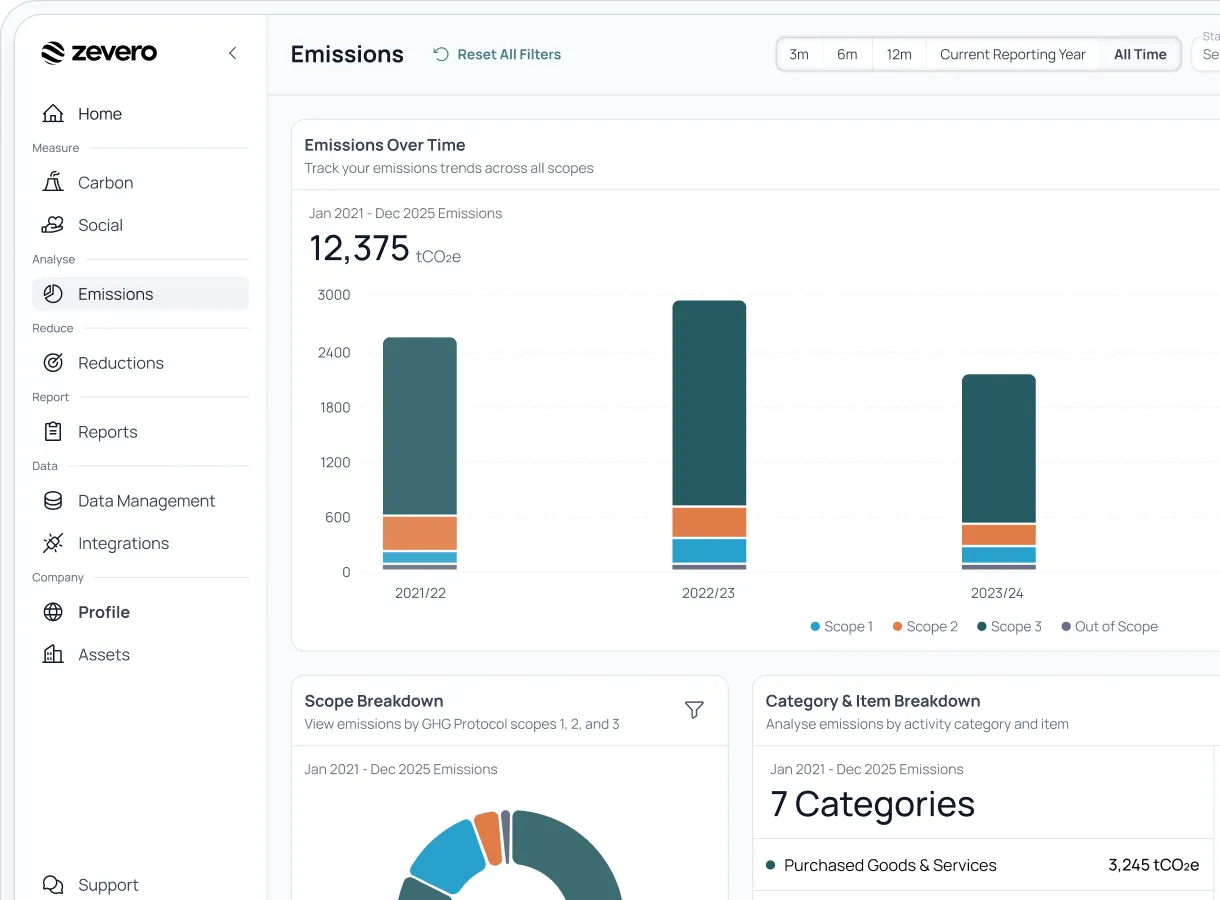Toggle the Scope 1 legend entry
This screenshot has height=900, width=1220.
(x=841, y=627)
